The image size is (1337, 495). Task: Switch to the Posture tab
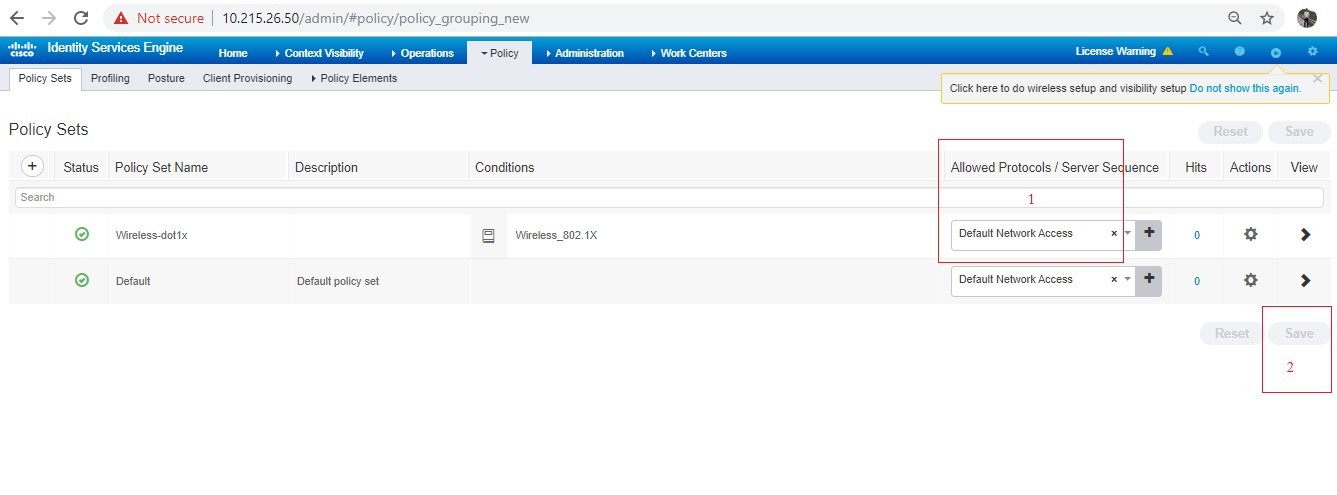pyautogui.click(x=166, y=78)
